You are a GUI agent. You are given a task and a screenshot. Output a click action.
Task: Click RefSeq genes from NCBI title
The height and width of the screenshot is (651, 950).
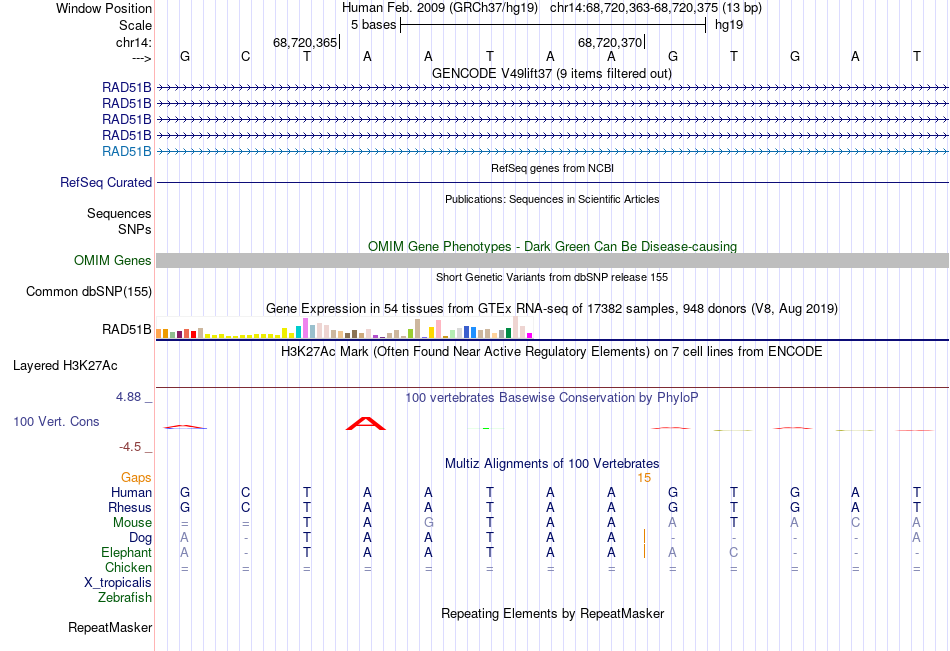[552, 168]
